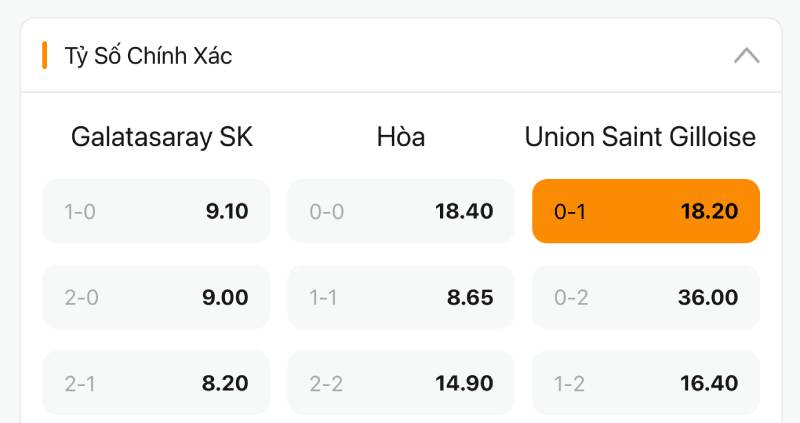The width and height of the screenshot is (800, 423).
Task: Click the 16.40 odds value
Action: pyautogui.click(x=709, y=383)
